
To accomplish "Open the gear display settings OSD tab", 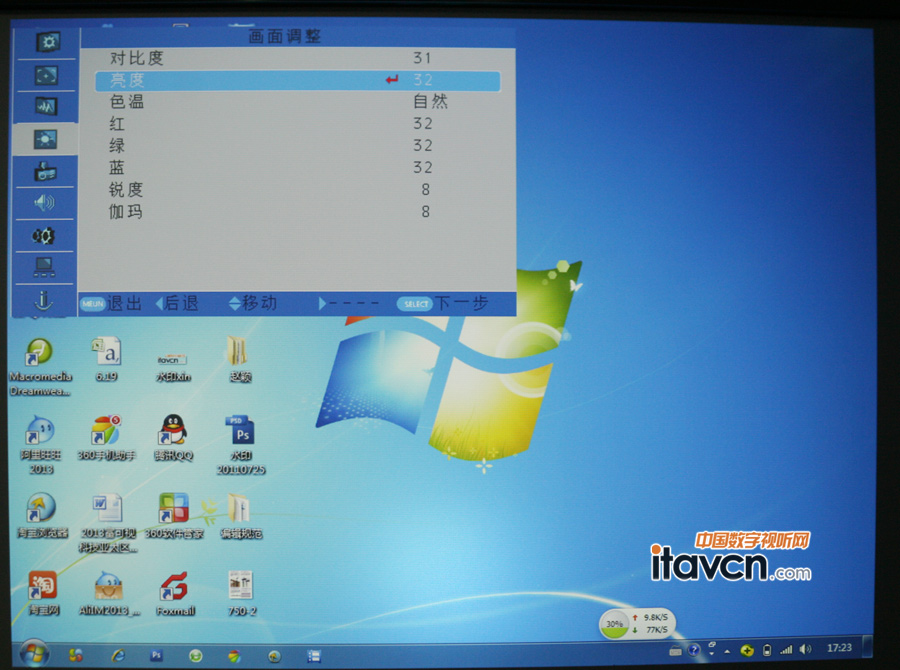I will [x=48, y=42].
